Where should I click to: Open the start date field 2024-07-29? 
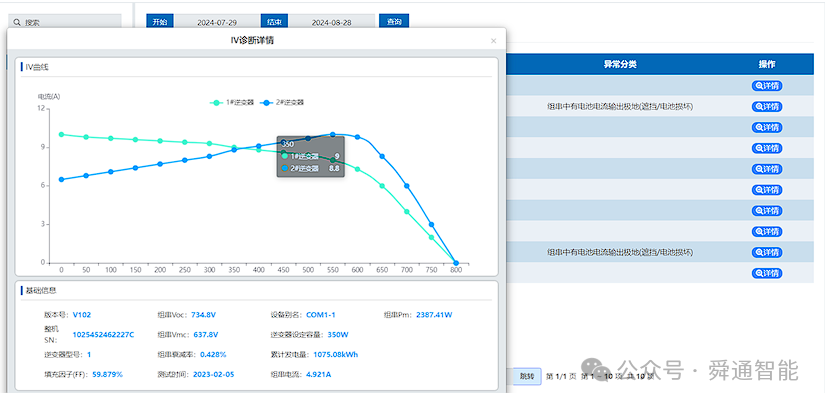click(217, 23)
